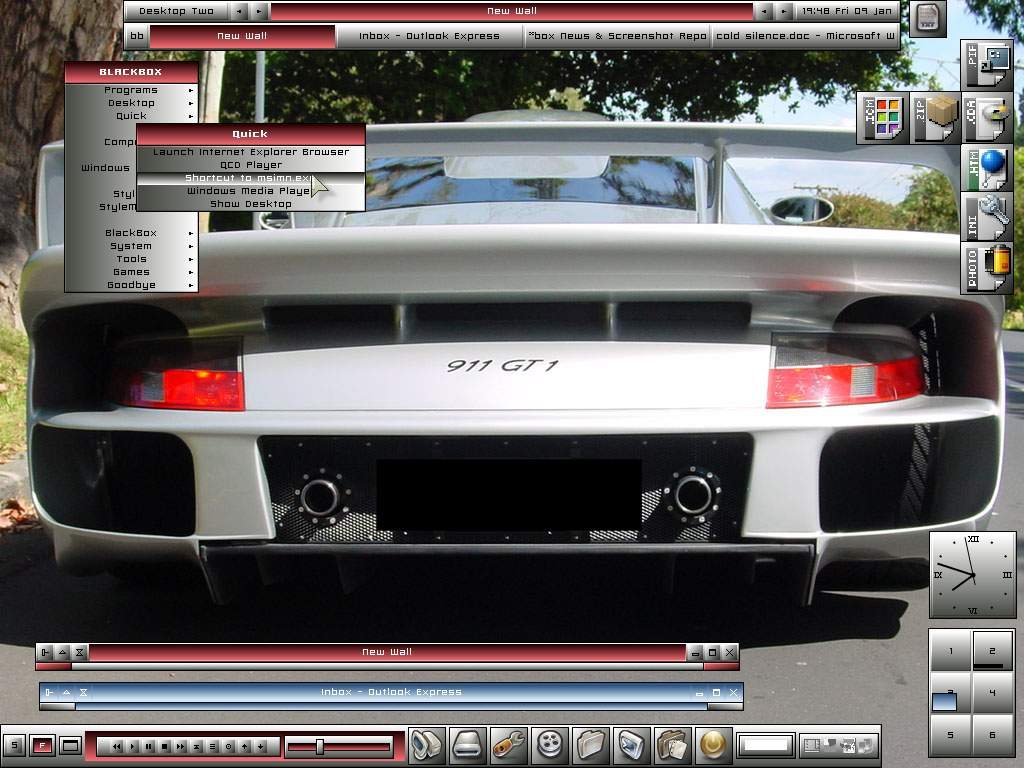This screenshot has width=1024, height=768.
Task: Open the INI wrench file icon
Action: pyautogui.click(x=987, y=216)
